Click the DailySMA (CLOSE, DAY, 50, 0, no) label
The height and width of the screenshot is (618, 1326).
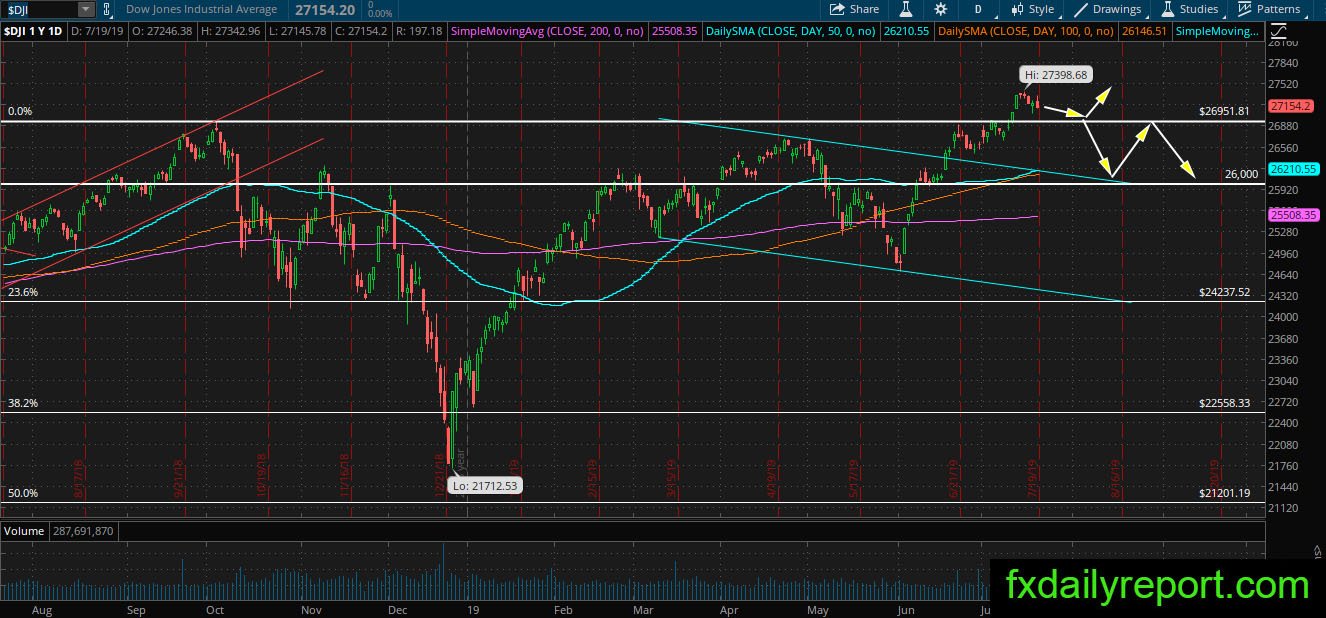click(791, 31)
